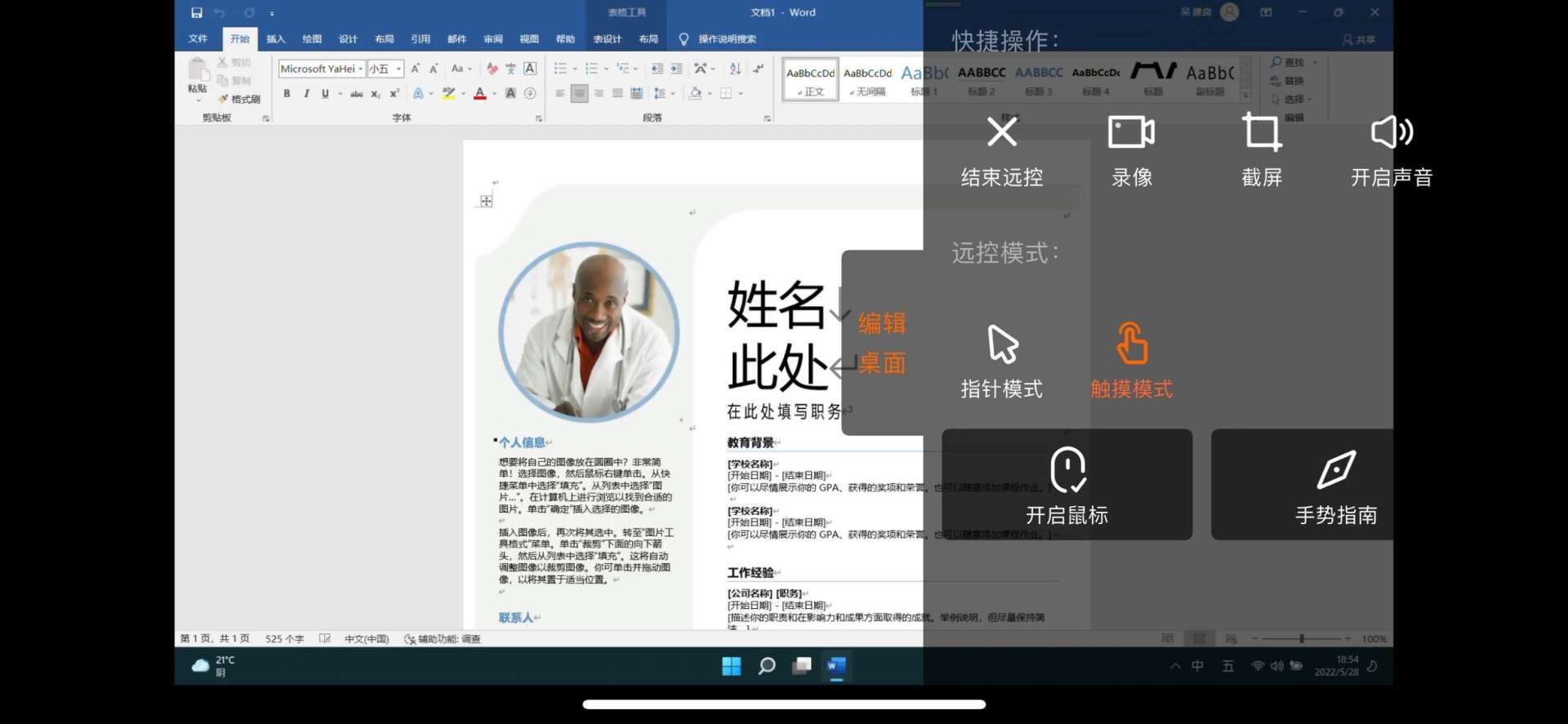Toggle italic formatting
1568x724 pixels.
click(x=306, y=94)
